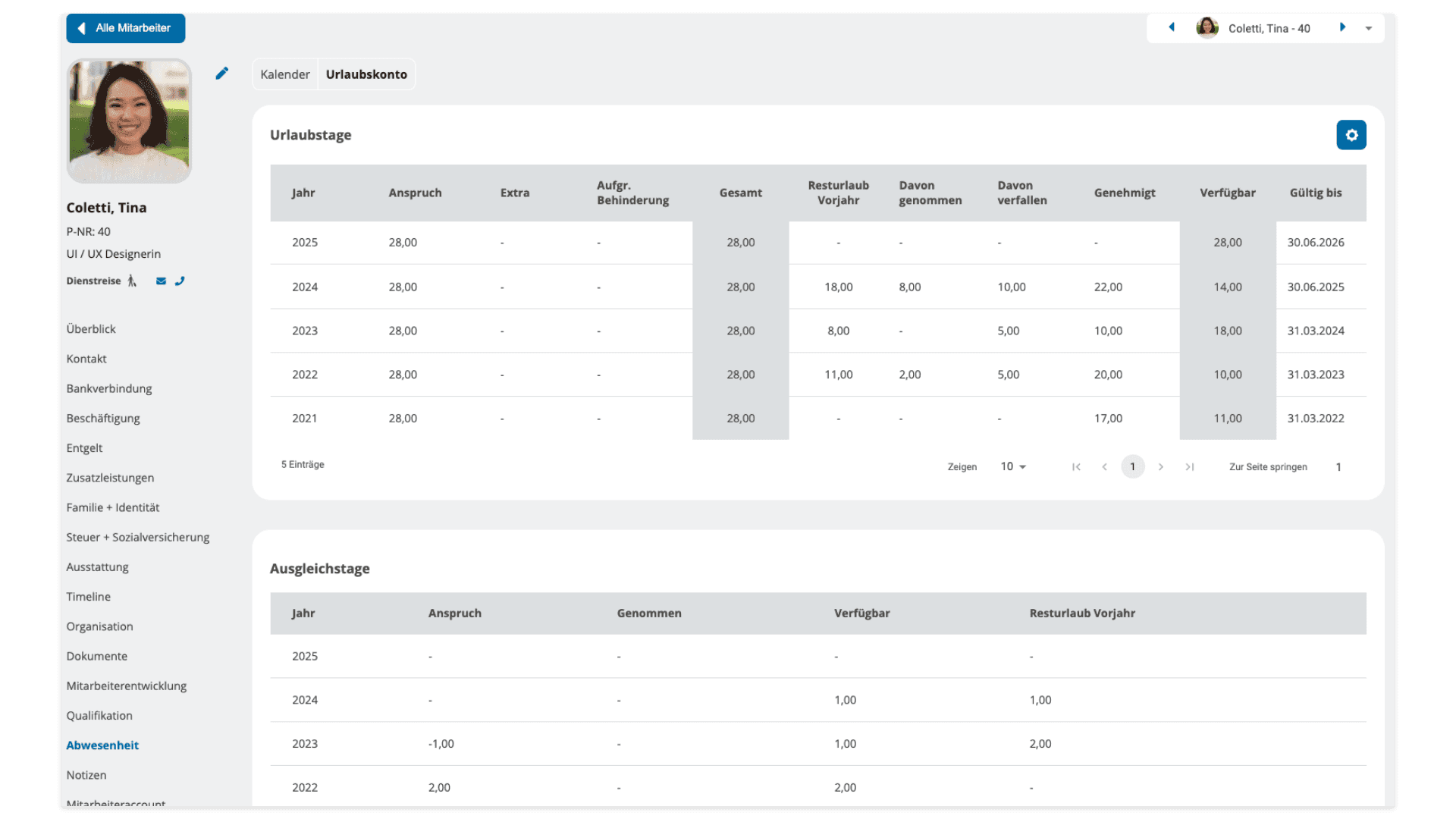This screenshot has height=819, width=1456.
Task: Open the Beschäftigung sidebar section
Action: (x=103, y=419)
